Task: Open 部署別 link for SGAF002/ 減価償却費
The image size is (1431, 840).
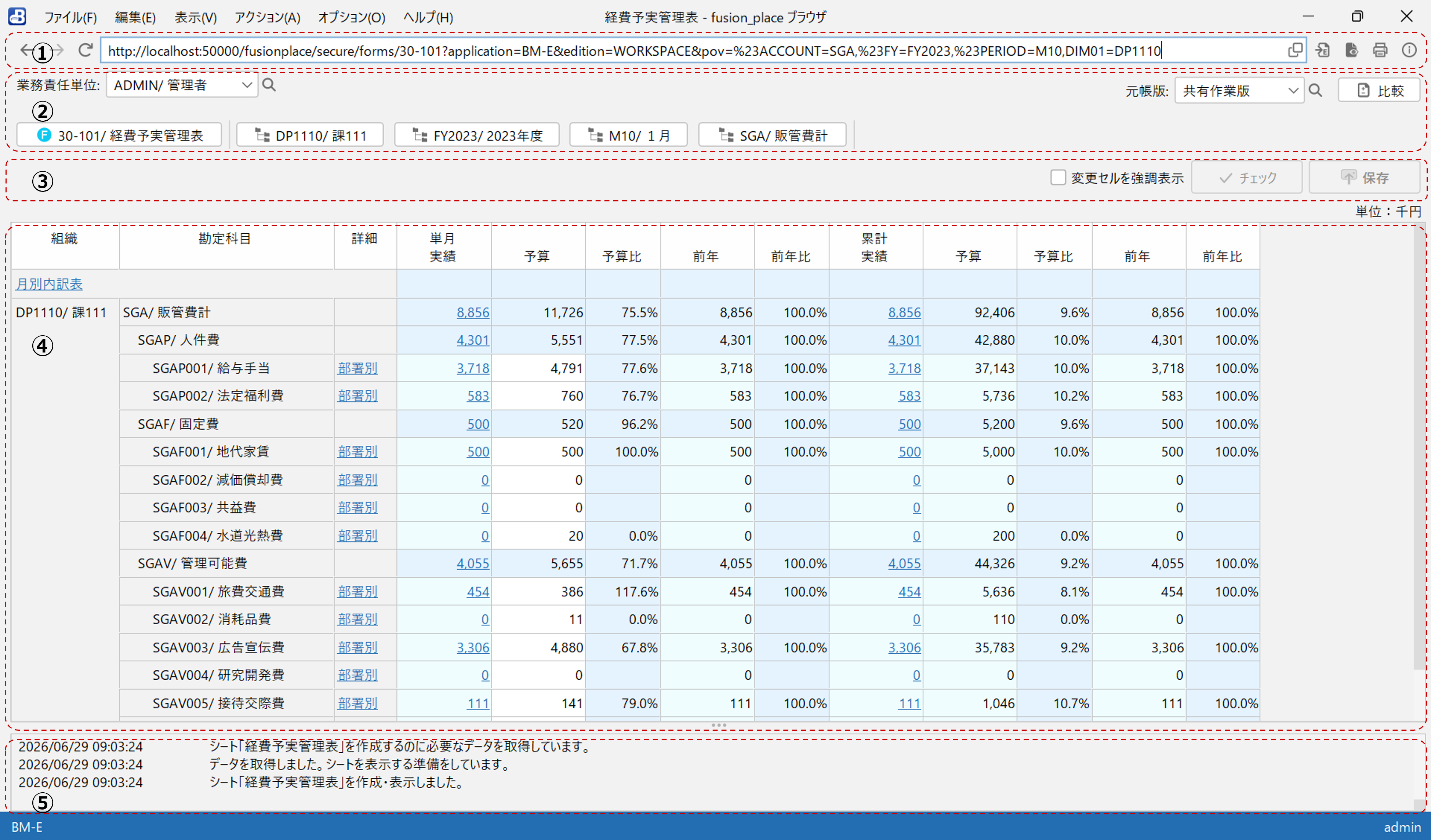Action: tap(357, 479)
